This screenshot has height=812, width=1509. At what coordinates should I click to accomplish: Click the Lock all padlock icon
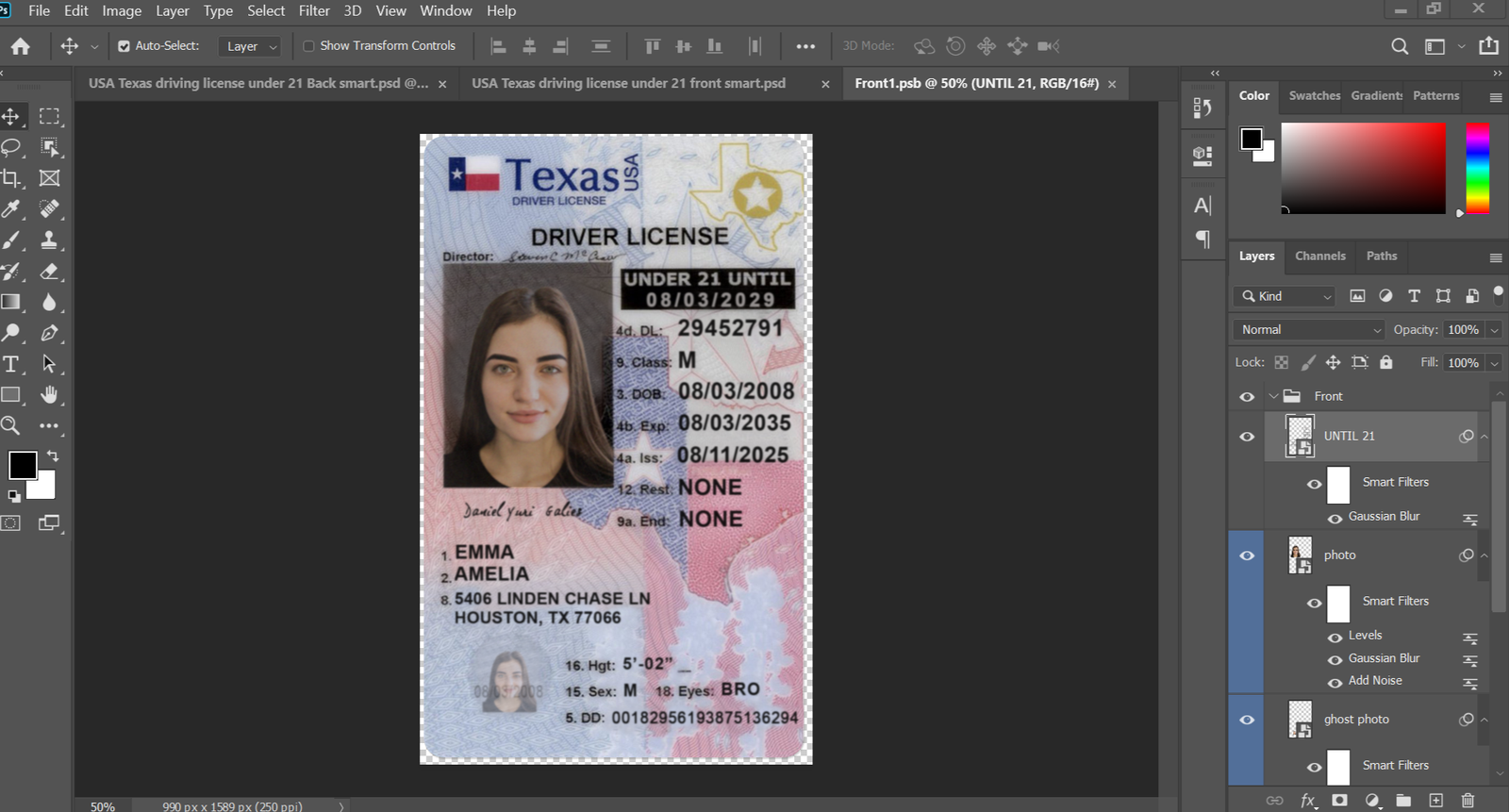[1385, 362]
